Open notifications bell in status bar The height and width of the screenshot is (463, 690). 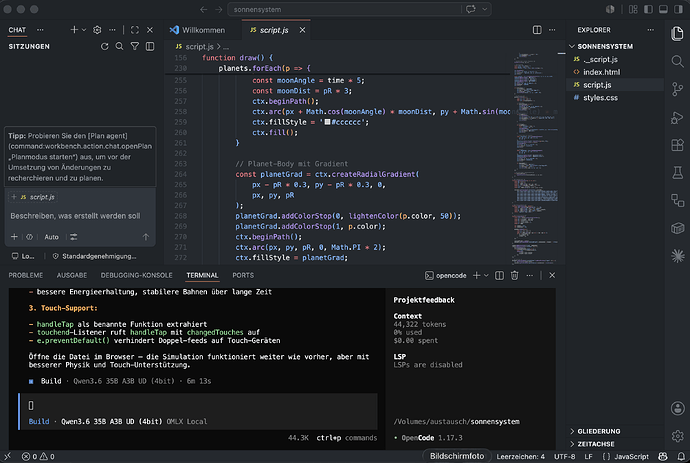[681, 456]
